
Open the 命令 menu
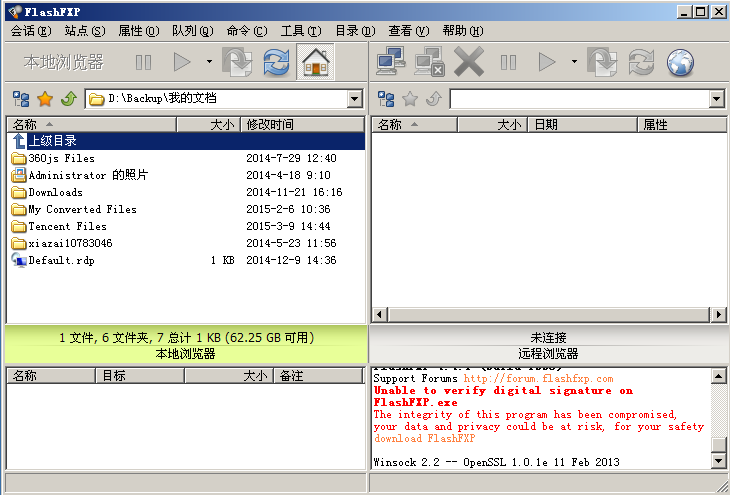(x=247, y=31)
